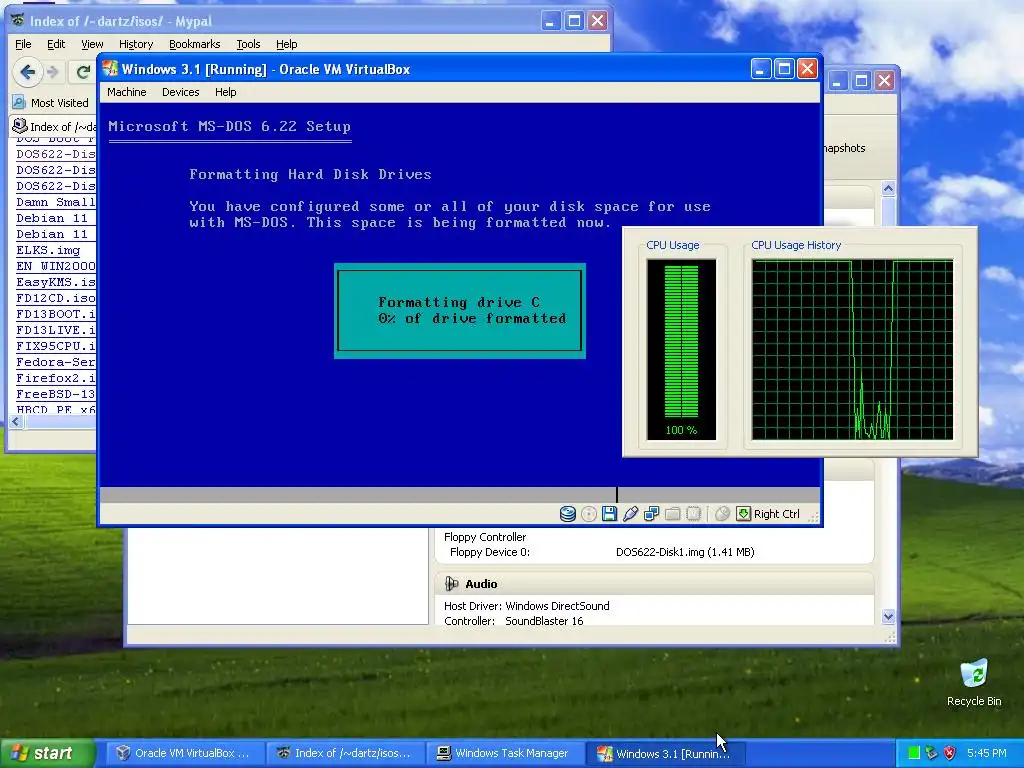Open the History menu in Mypal
This screenshot has height=768, width=1024.
[136, 44]
